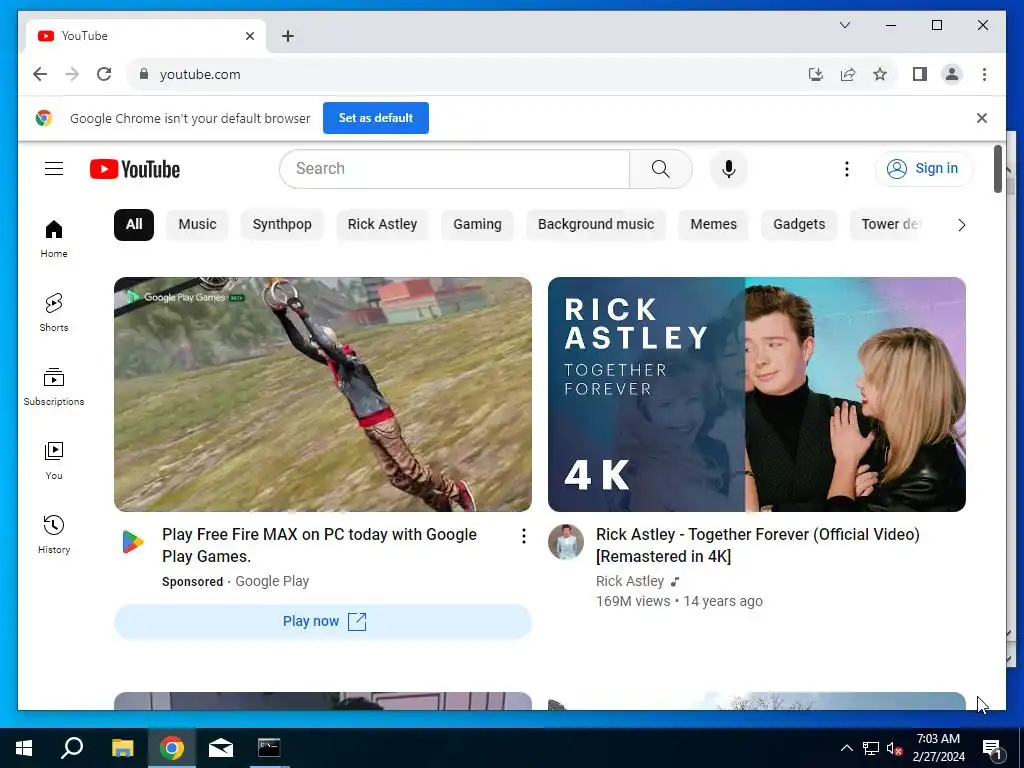Close the YouTube browser tab
1024x768 pixels.
coord(249,36)
